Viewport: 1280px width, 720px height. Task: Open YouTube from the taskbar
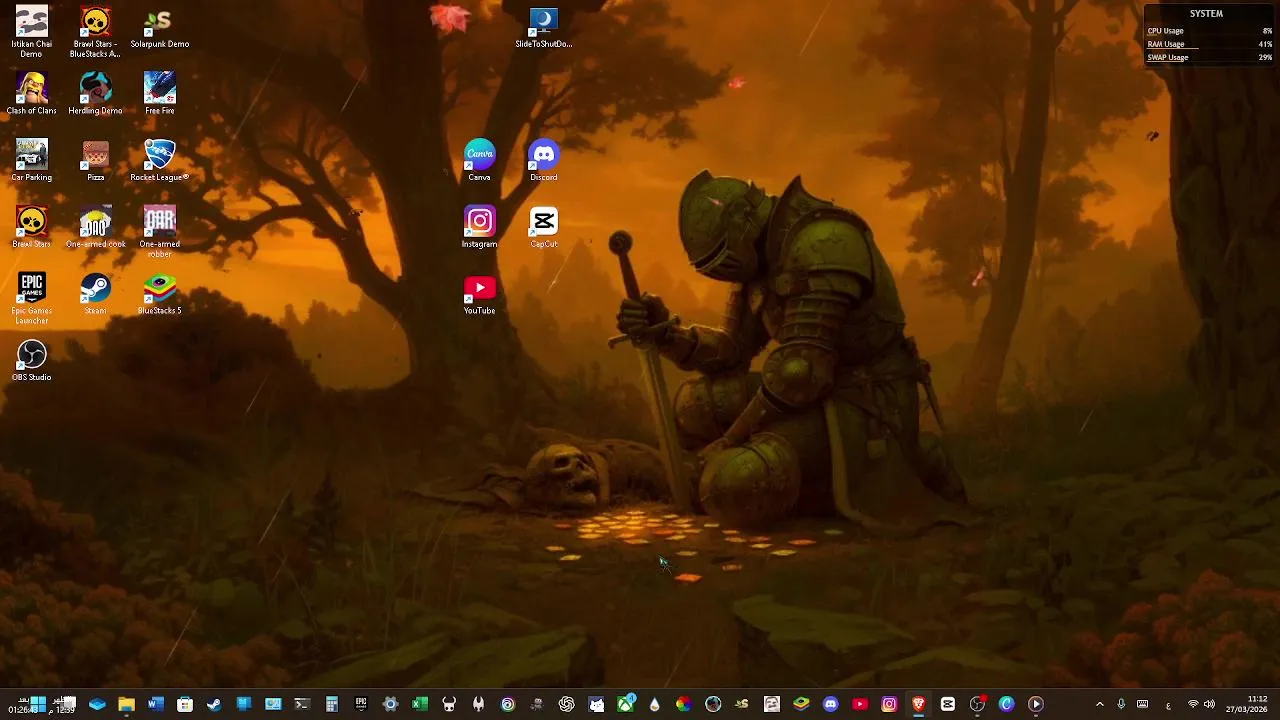(x=860, y=704)
